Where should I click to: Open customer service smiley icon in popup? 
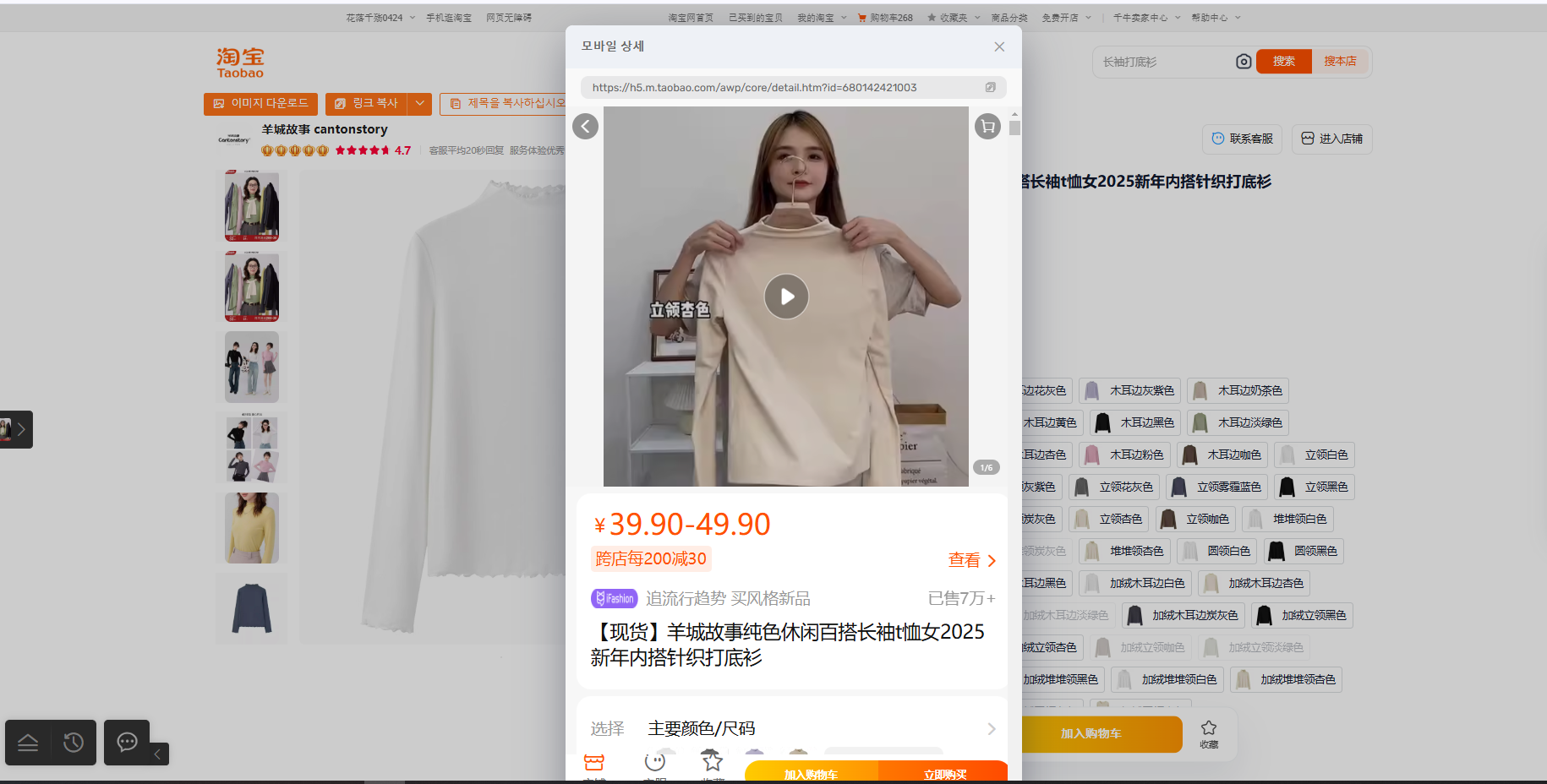(x=654, y=764)
